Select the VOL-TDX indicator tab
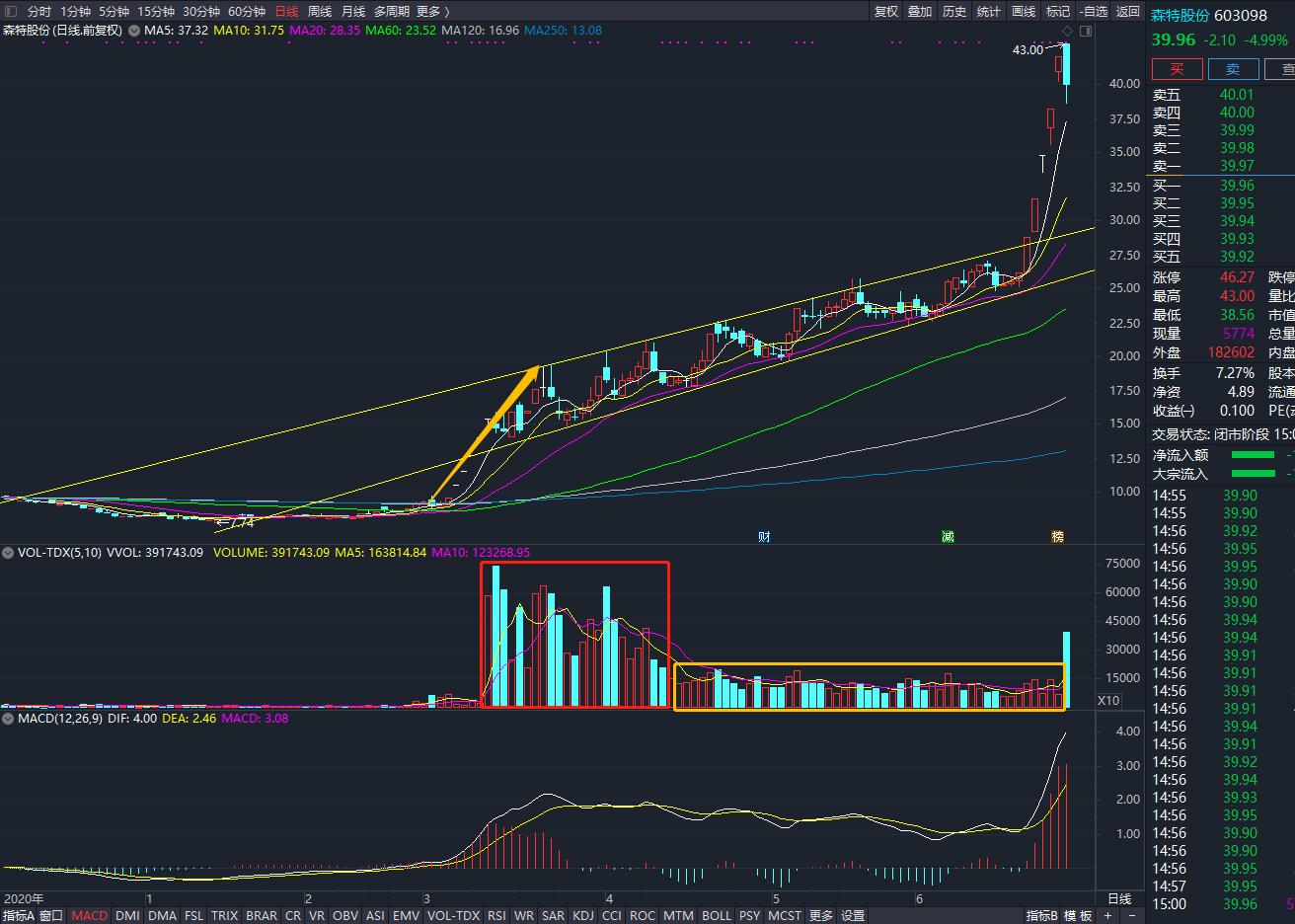Image resolution: width=1295 pixels, height=924 pixels. click(454, 915)
